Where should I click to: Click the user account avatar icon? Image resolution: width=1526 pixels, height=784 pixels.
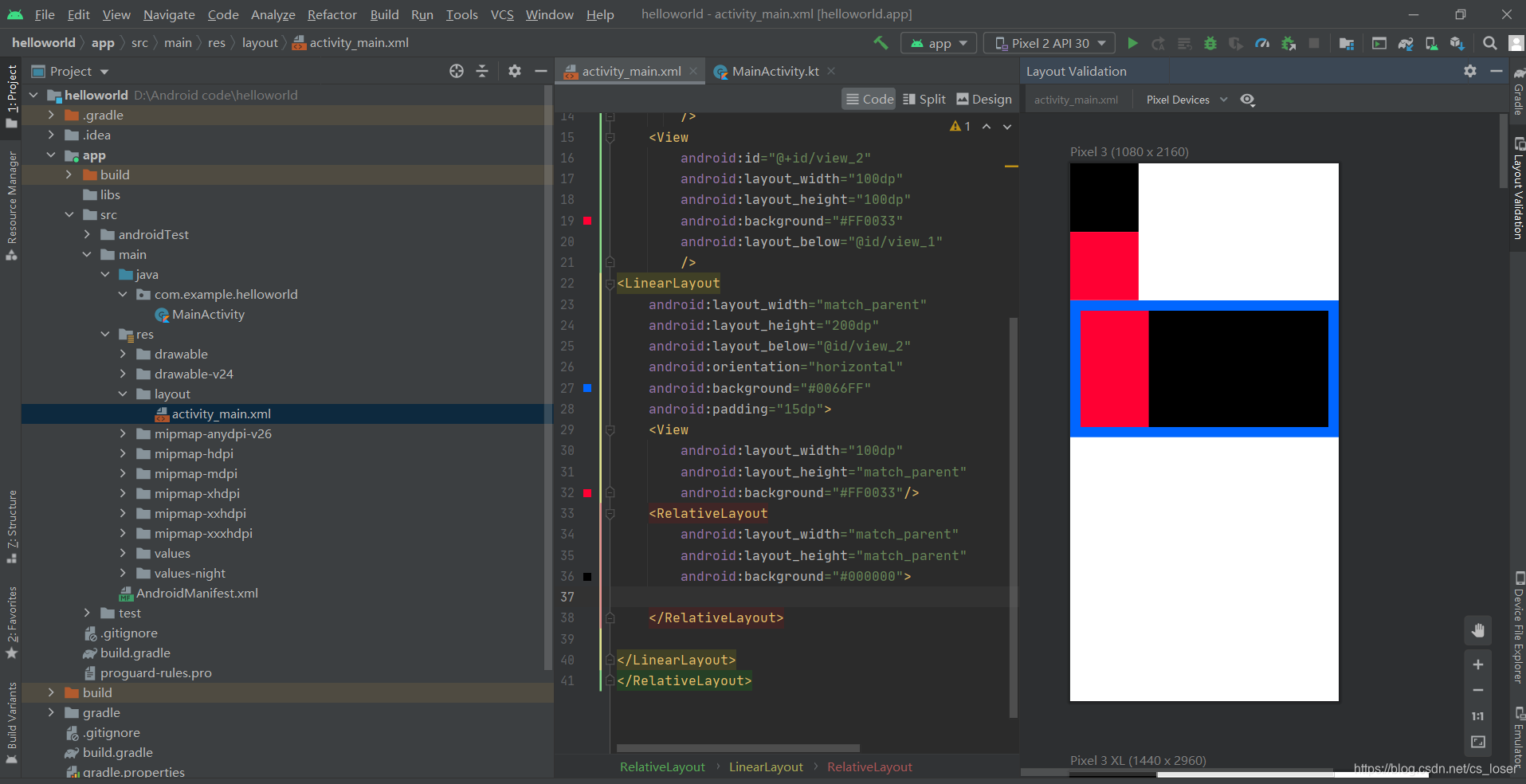(1516, 43)
